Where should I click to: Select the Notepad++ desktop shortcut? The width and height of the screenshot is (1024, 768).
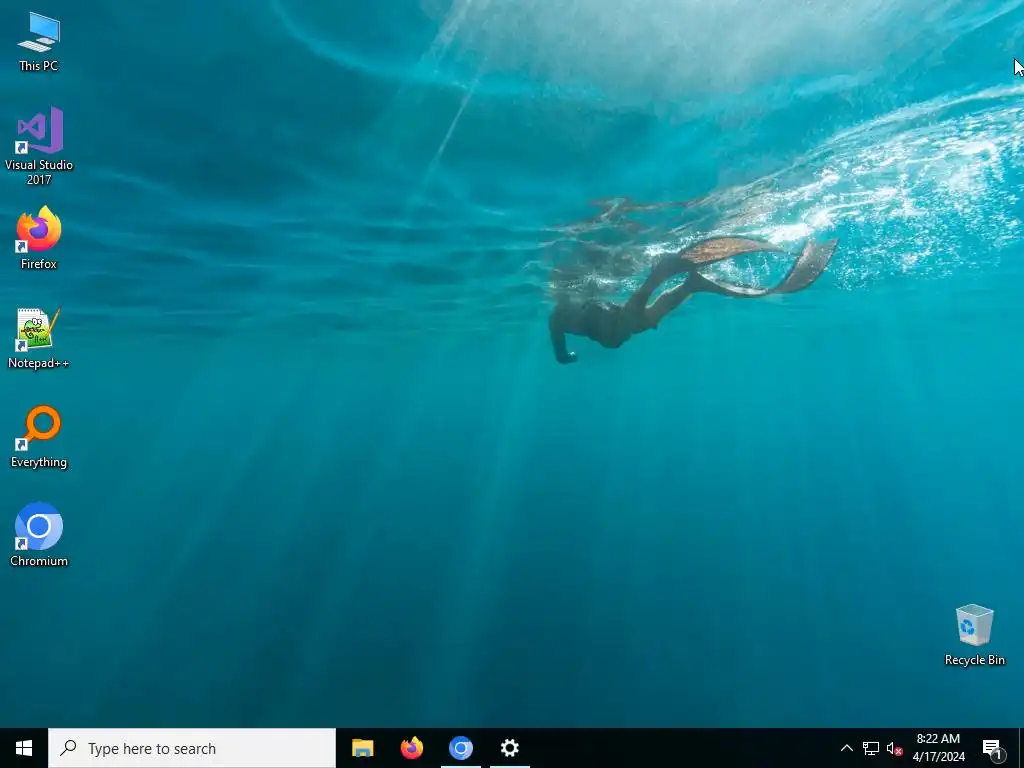(x=39, y=338)
